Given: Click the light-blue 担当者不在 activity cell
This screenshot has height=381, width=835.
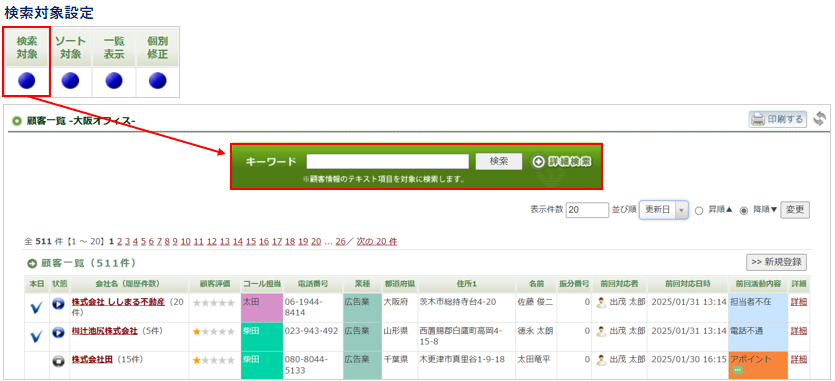Looking at the screenshot, I should click(x=758, y=307).
